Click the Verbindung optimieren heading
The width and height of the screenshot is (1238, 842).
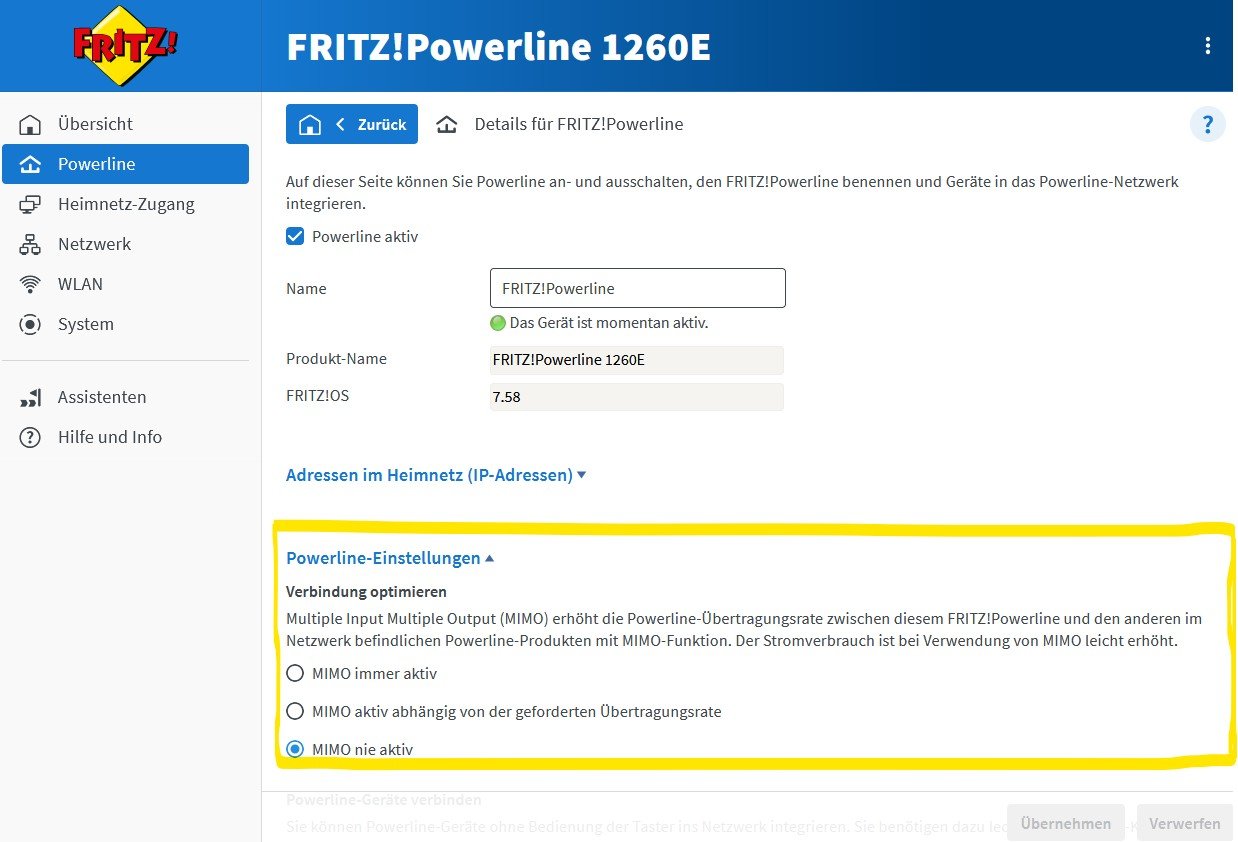click(366, 591)
